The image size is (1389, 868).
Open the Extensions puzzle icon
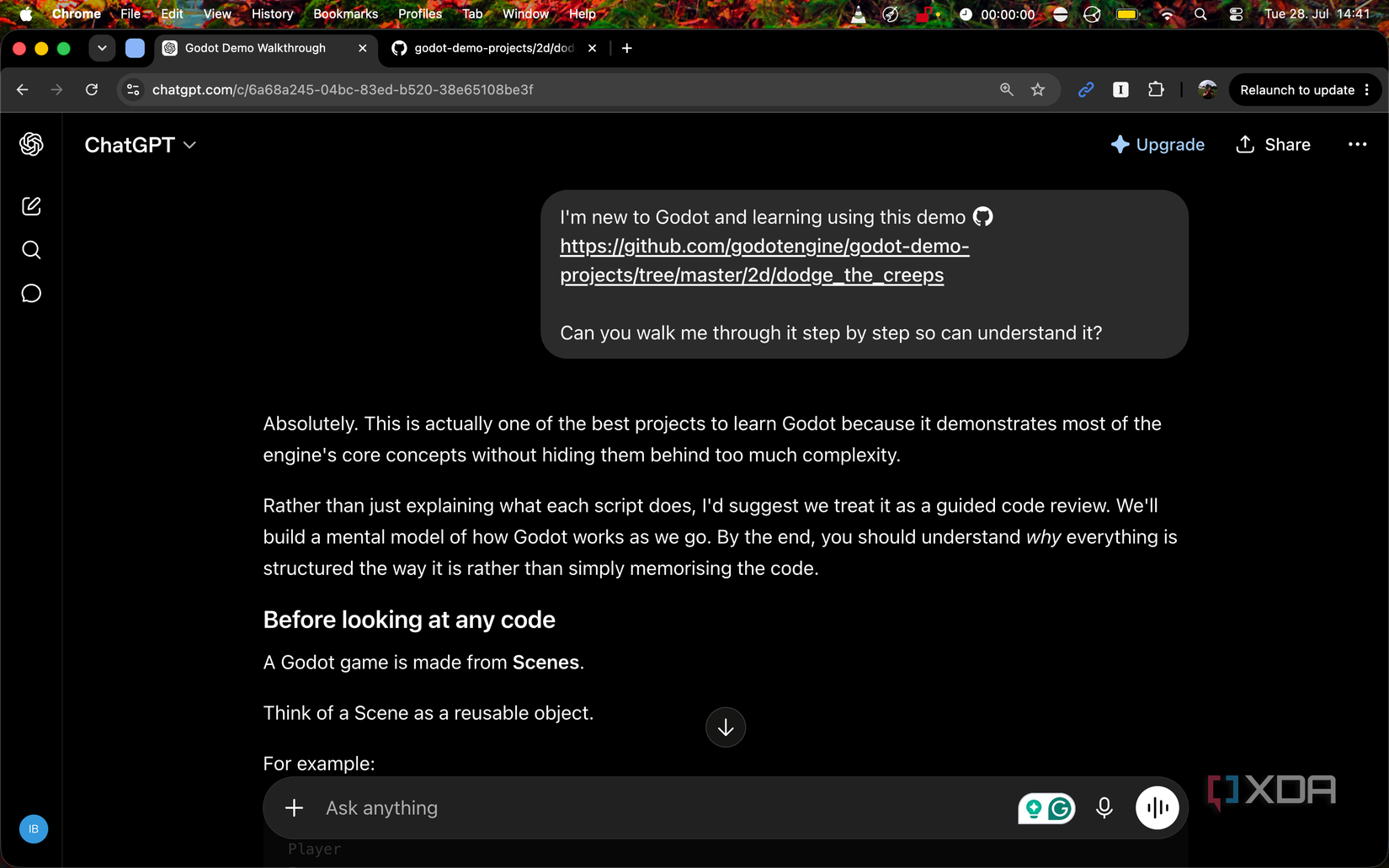tap(1156, 89)
